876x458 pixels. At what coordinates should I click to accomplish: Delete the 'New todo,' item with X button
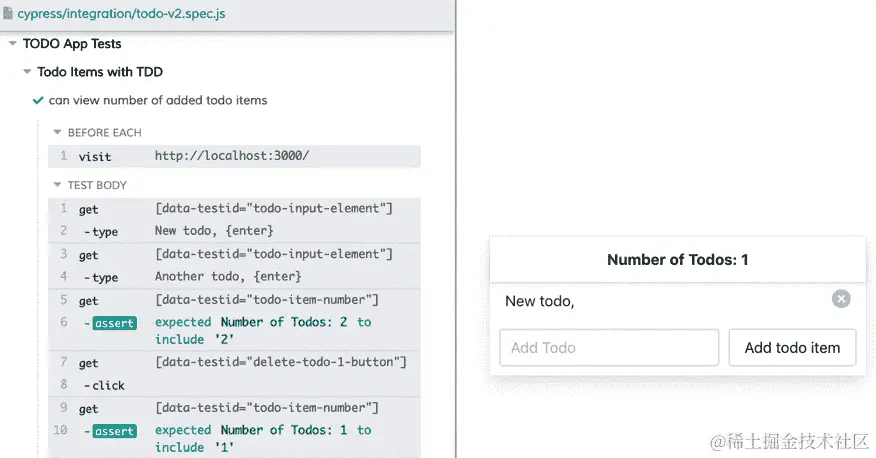coord(841,299)
